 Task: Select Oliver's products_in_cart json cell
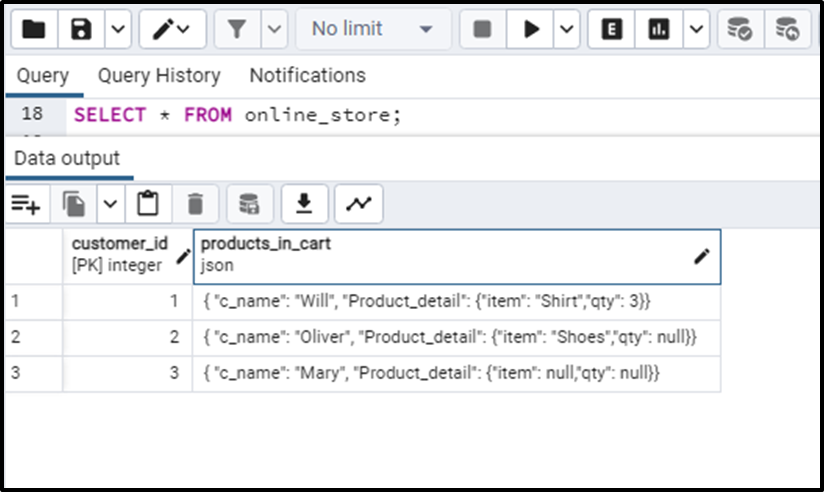point(457,337)
